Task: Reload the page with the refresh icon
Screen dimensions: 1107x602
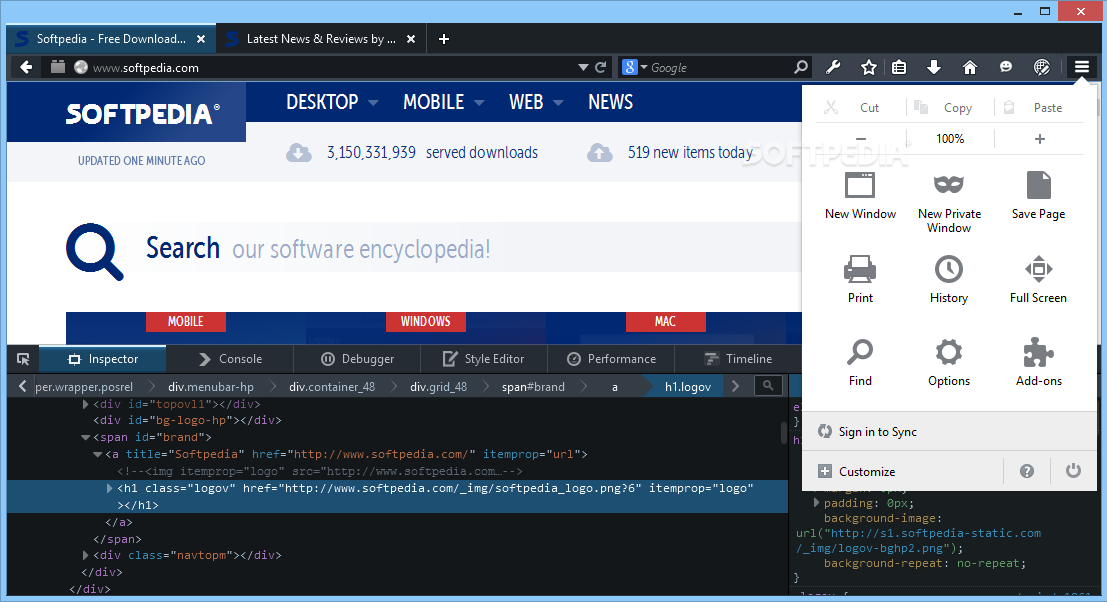Action: (x=601, y=68)
